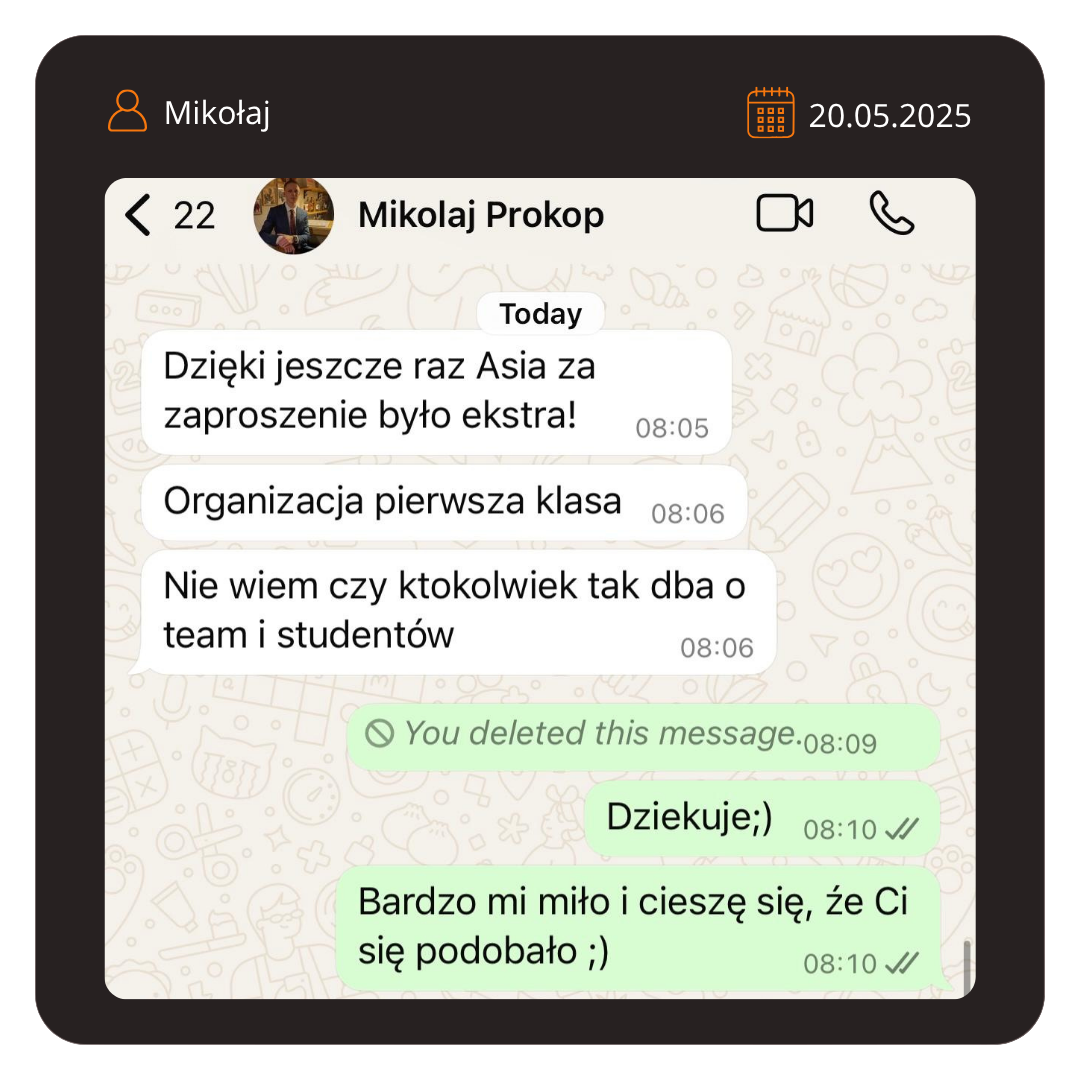Select the 'Bardzo mi miło' sent message

click(638, 928)
